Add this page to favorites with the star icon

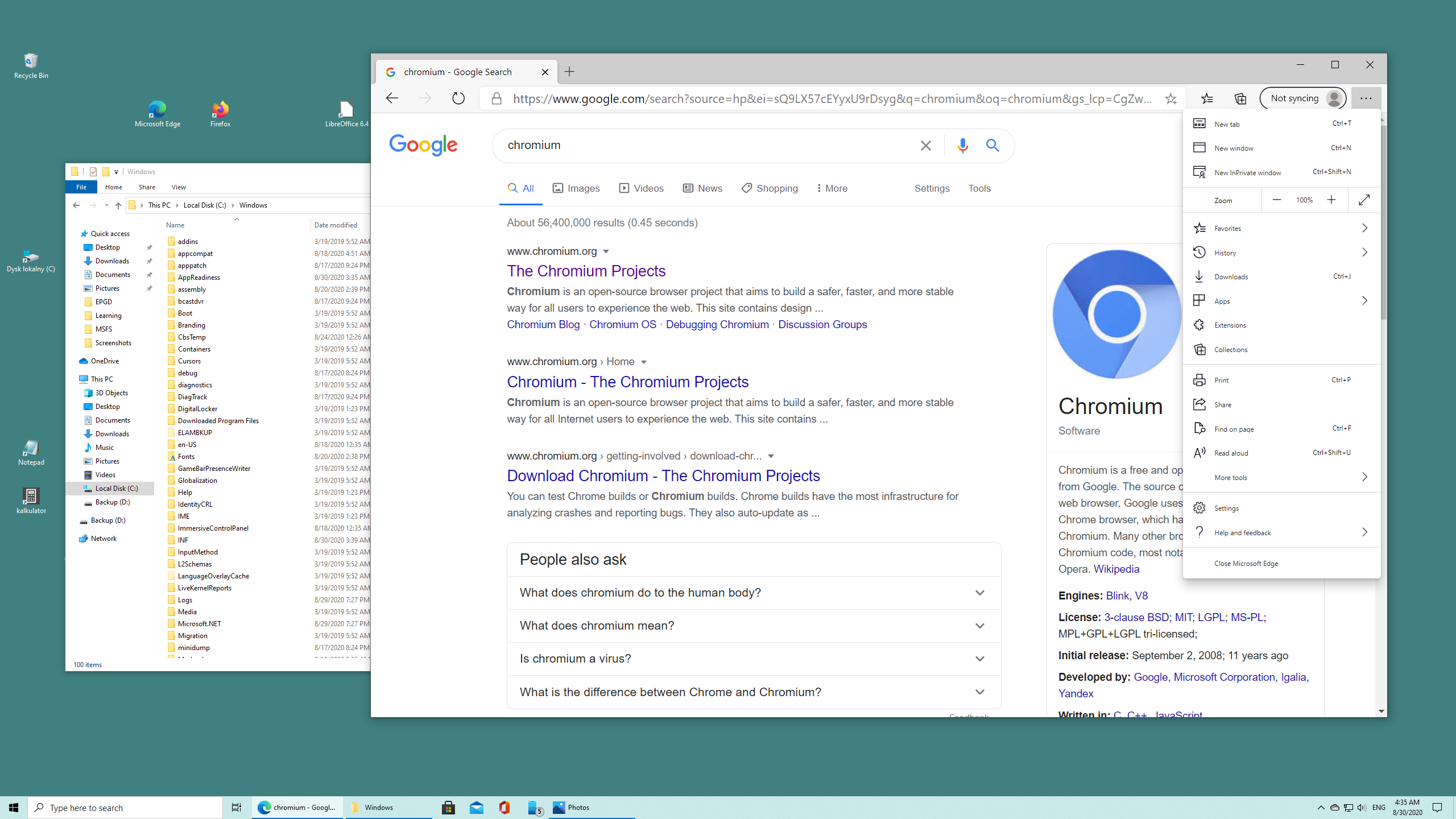[1170, 98]
